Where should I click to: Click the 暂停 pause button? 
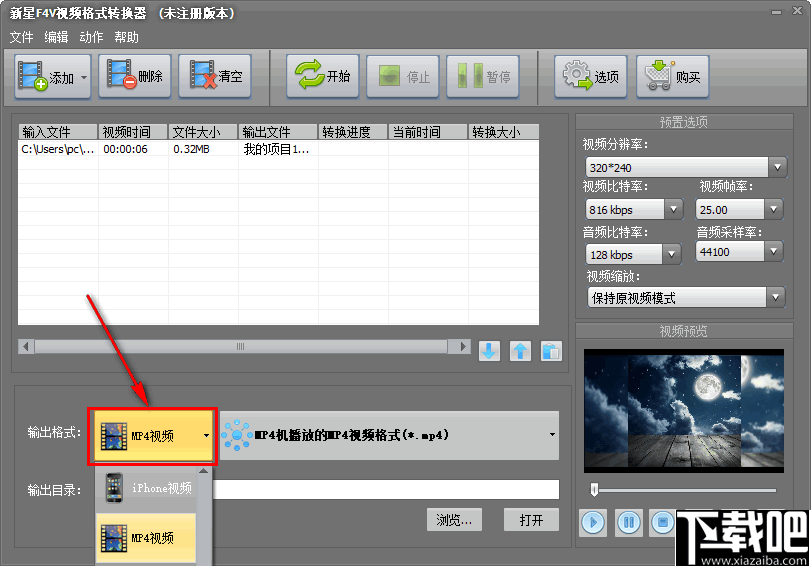pos(483,76)
